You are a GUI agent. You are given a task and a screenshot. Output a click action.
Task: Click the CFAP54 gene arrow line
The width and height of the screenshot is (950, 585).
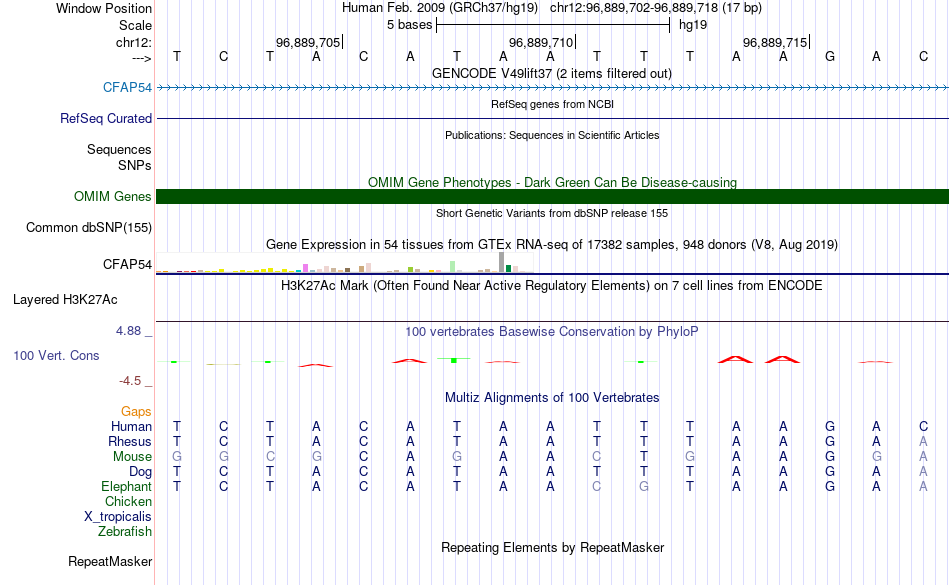[x=553, y=87]
